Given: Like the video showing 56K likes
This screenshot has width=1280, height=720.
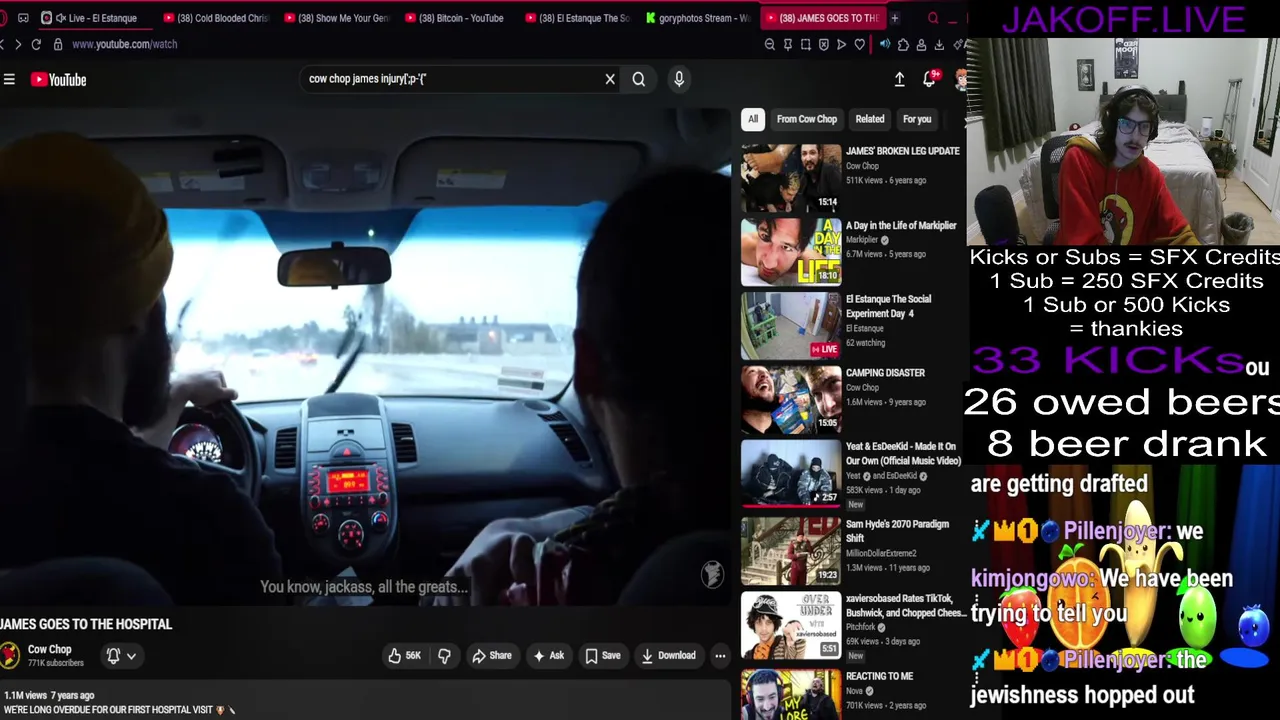Looking at the screenshot, I should (404, 656).
